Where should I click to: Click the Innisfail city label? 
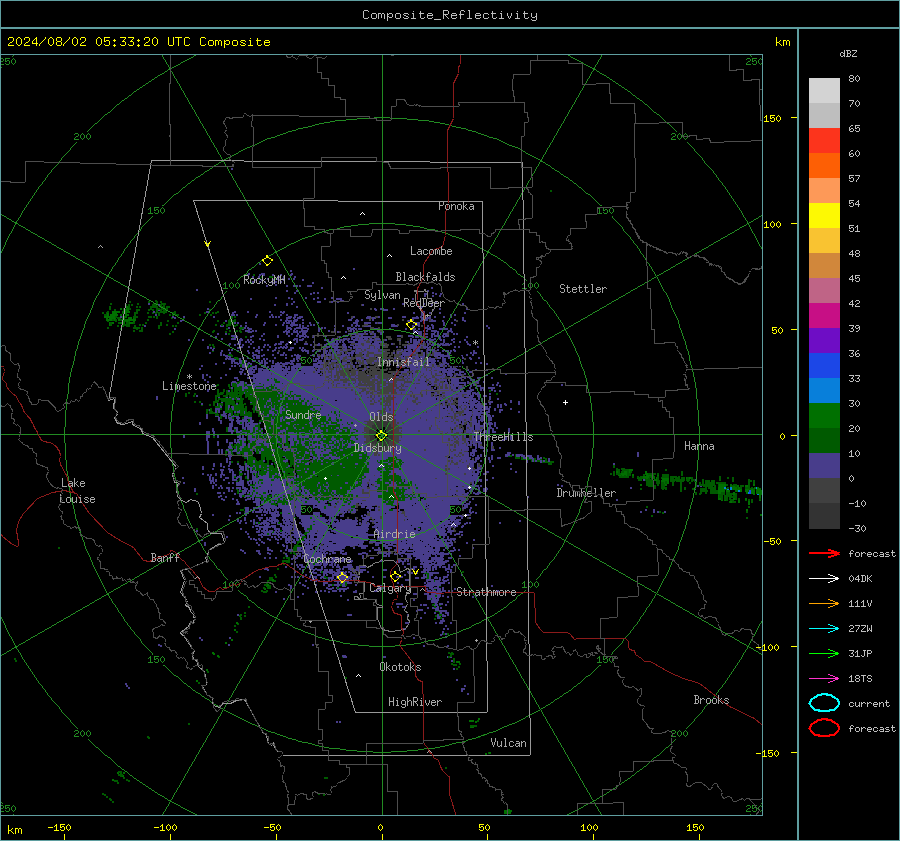[x=404, y=362]
